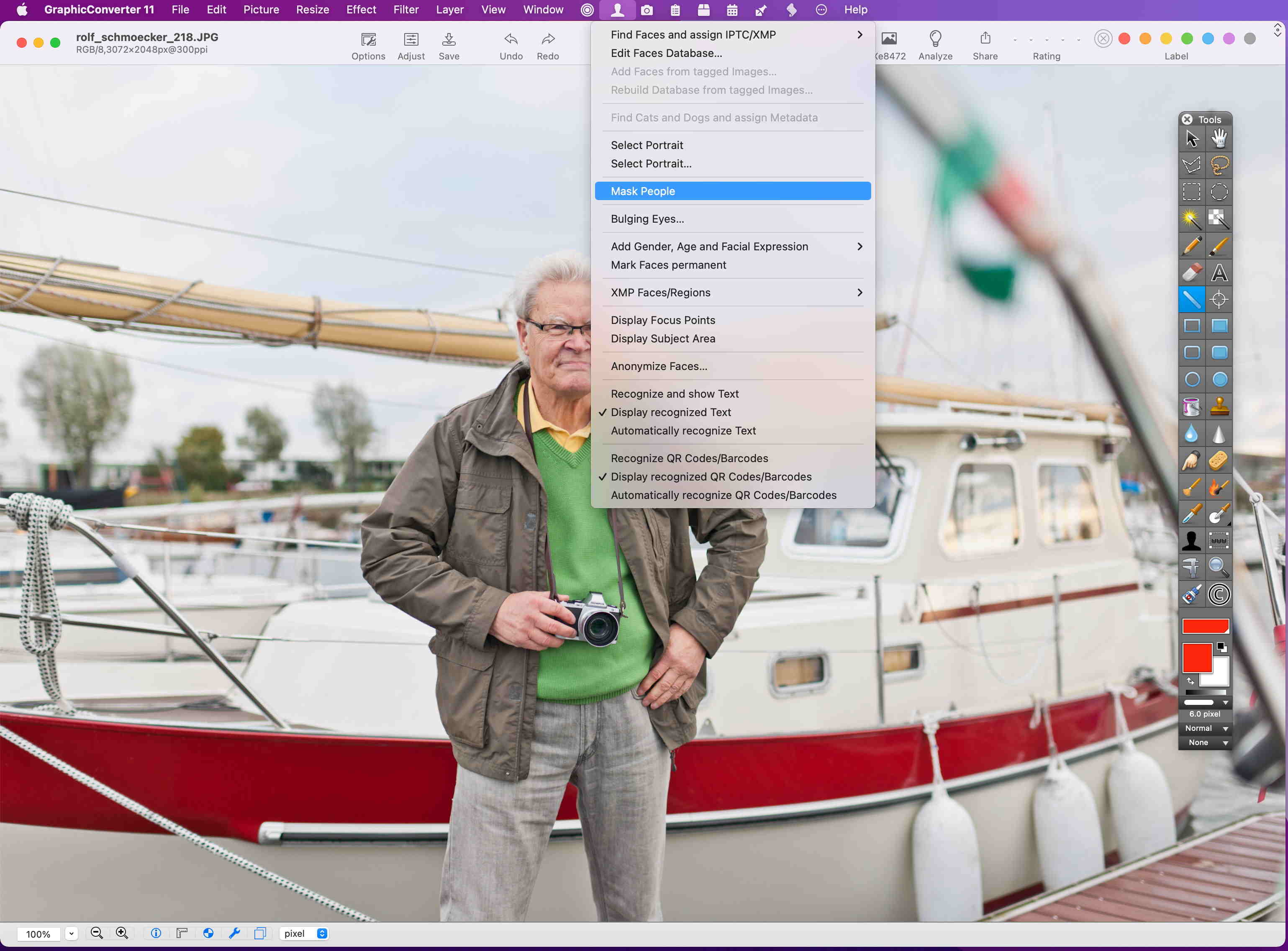
Task: Select the eyedropper color picker tool
Action: (1191, 514)
